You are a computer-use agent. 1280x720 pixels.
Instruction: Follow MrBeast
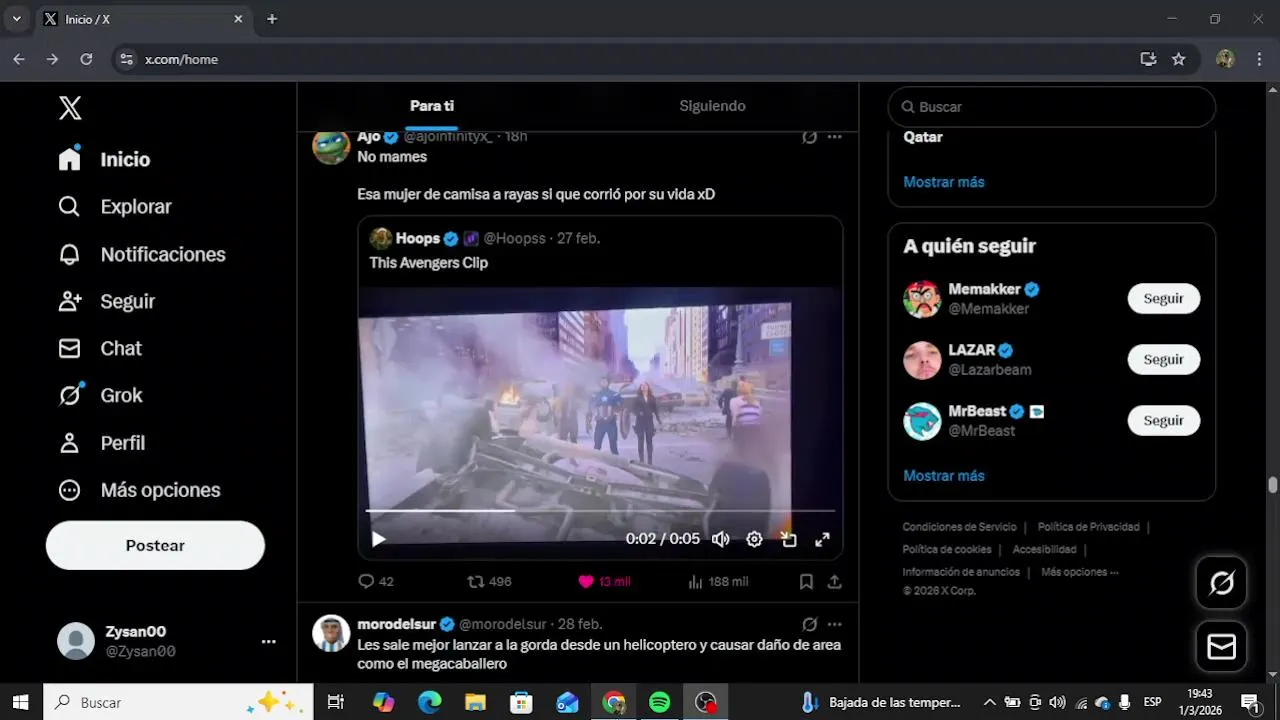point(1163,420)
